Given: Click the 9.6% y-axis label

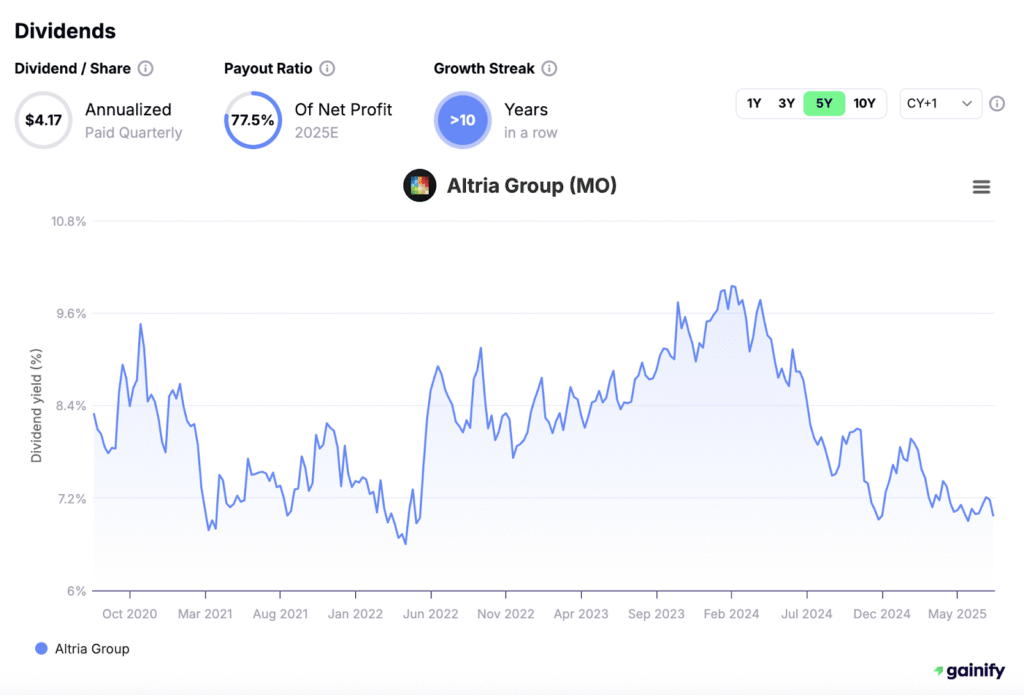Looking at the screenshot, I should click(71, 314).
